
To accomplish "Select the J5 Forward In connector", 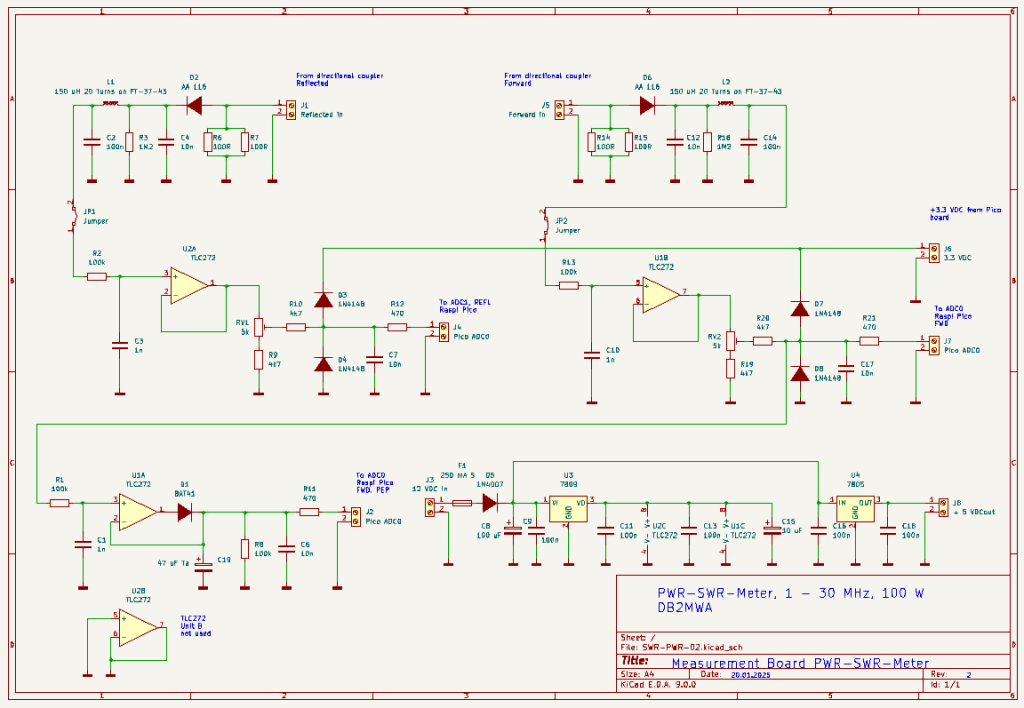I will click(560, 108).
